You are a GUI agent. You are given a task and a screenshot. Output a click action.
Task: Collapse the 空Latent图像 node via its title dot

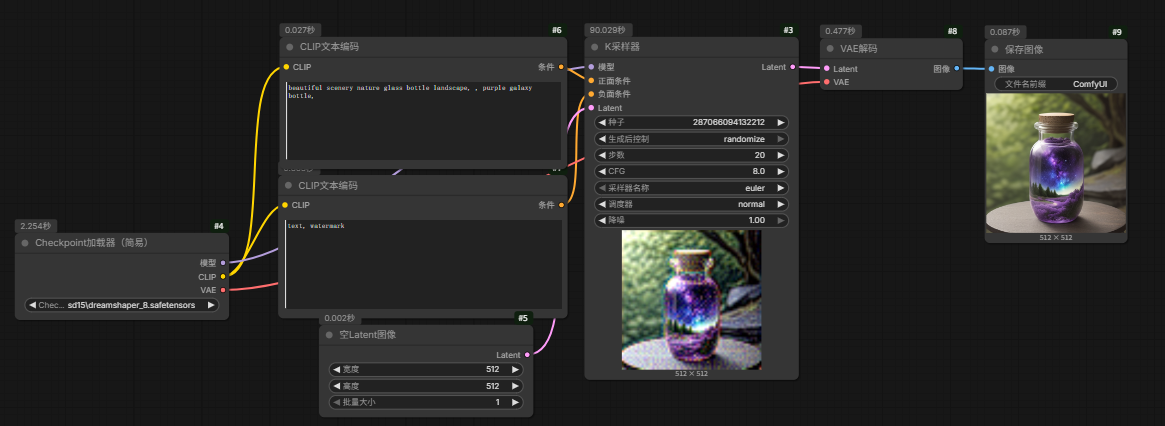pos(329,335)
